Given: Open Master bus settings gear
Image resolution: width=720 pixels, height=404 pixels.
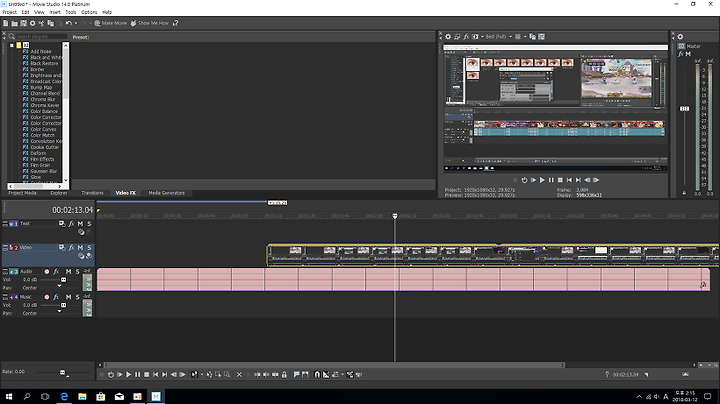Looking at the screenshot, I should [680, 37].
